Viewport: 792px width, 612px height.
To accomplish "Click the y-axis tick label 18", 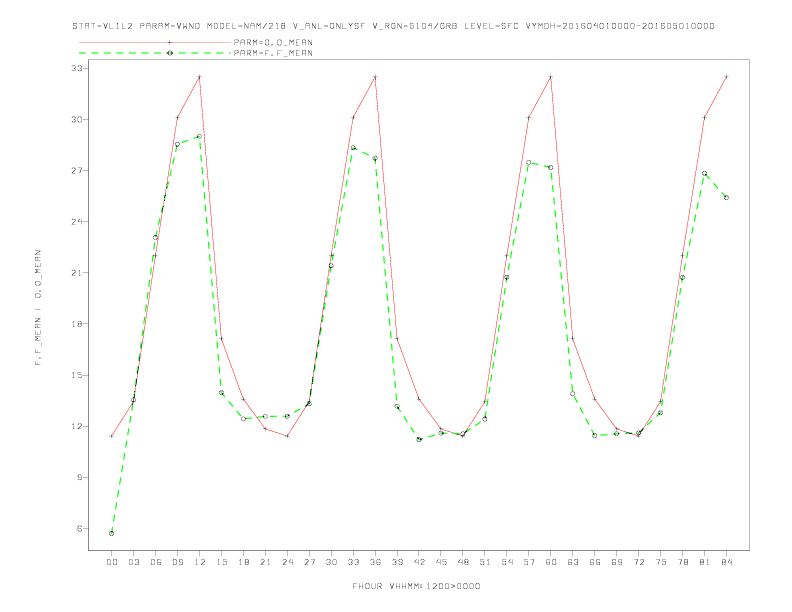I will [x=76, y=324].
